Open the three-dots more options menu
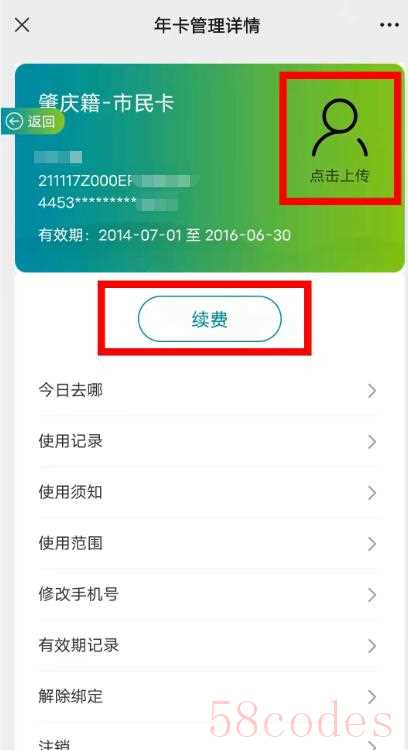408x750 pixels. coord(389,25)
